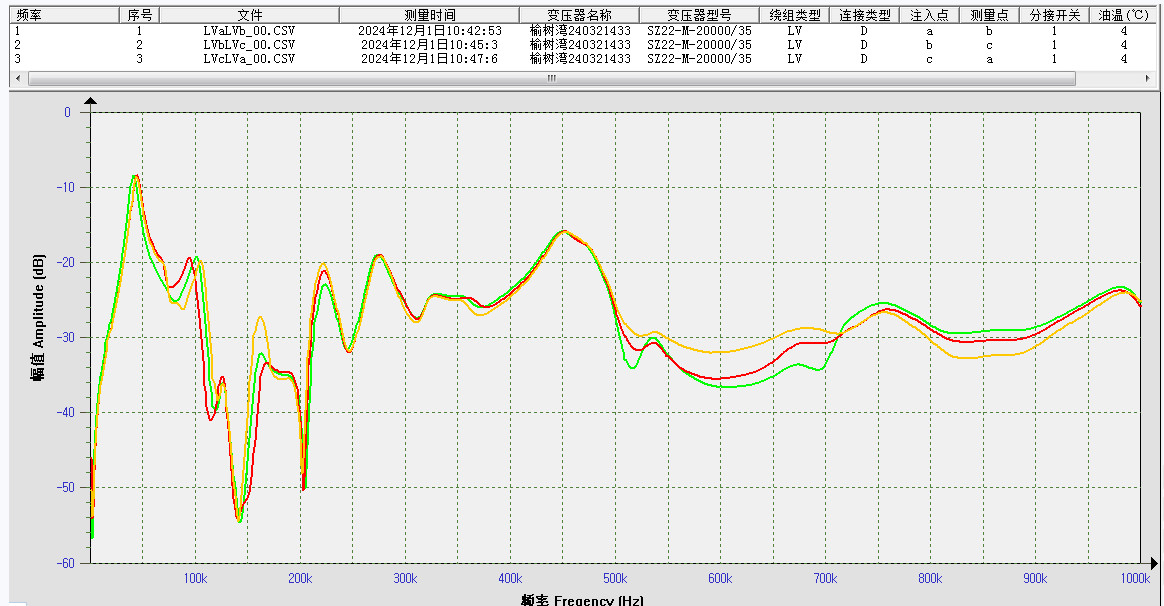
Task: Click the 500k label on frequency axis
Action: click(615, 579)
